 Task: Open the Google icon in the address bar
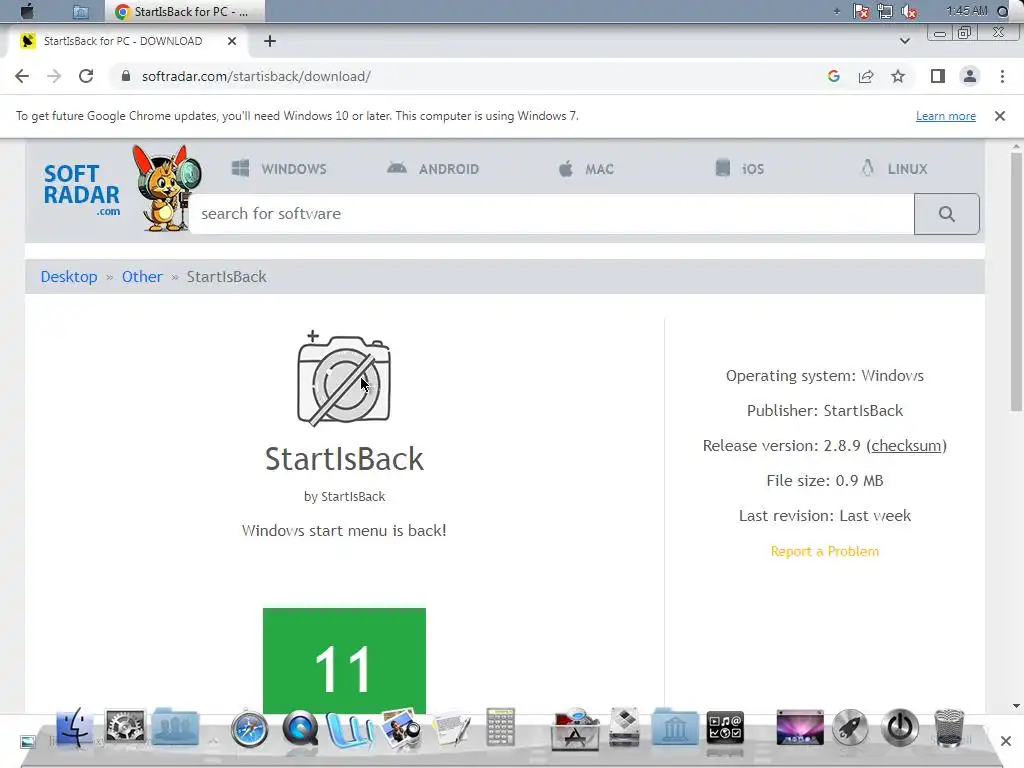pyautogui.click(x=833, y=76)
